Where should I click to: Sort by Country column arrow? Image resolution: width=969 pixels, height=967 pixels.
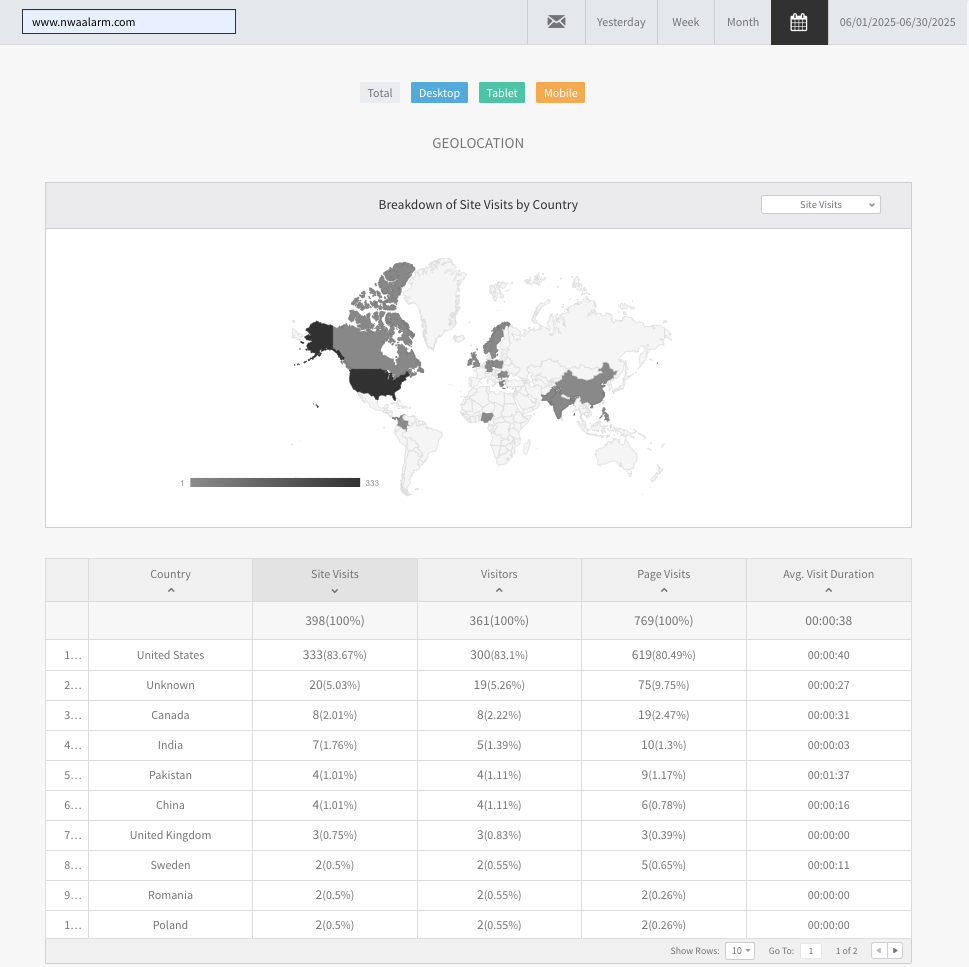click(x=171, y=590)
